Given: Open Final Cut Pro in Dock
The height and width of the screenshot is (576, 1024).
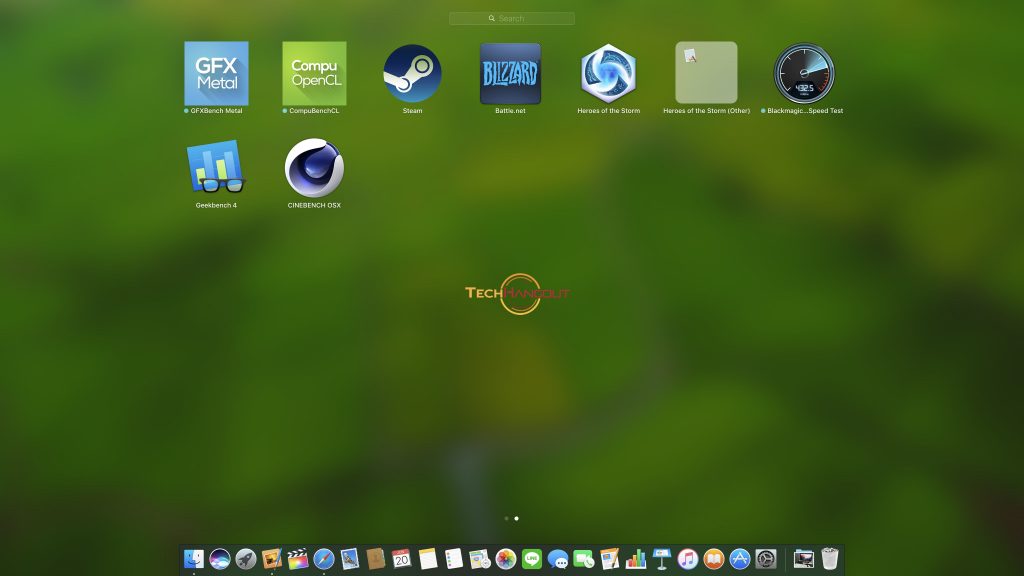Looking at the screenshot, I should 298,559.
